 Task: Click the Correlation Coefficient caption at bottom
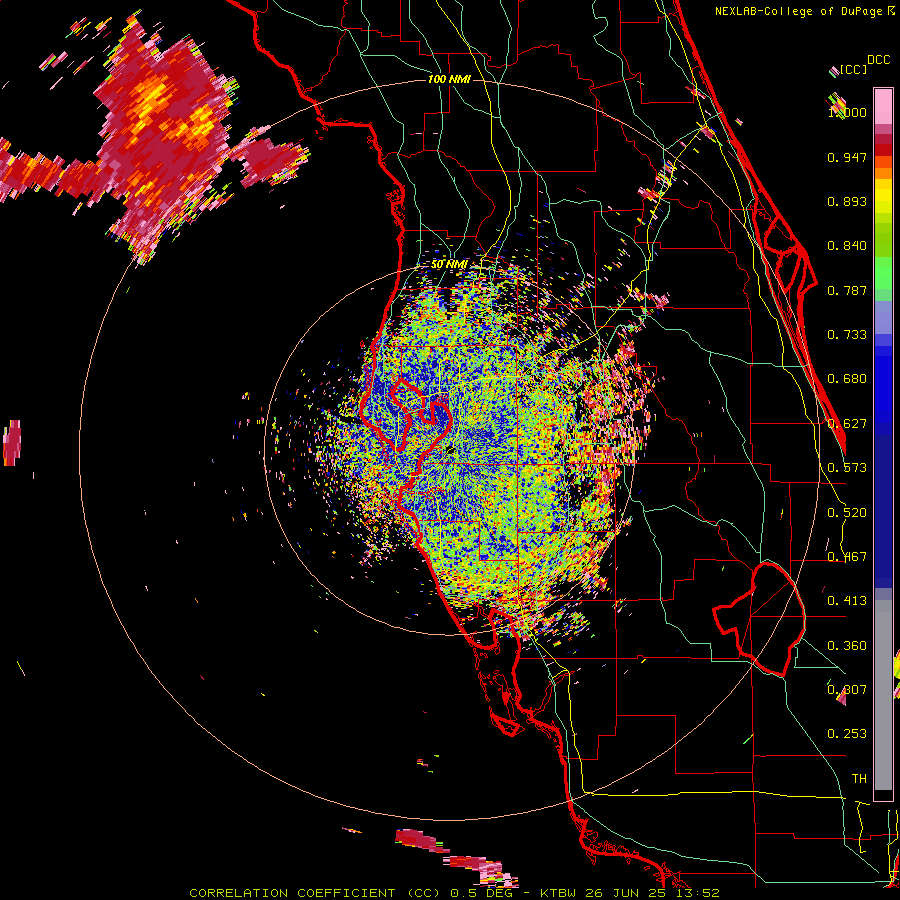[x=454, y=893]
